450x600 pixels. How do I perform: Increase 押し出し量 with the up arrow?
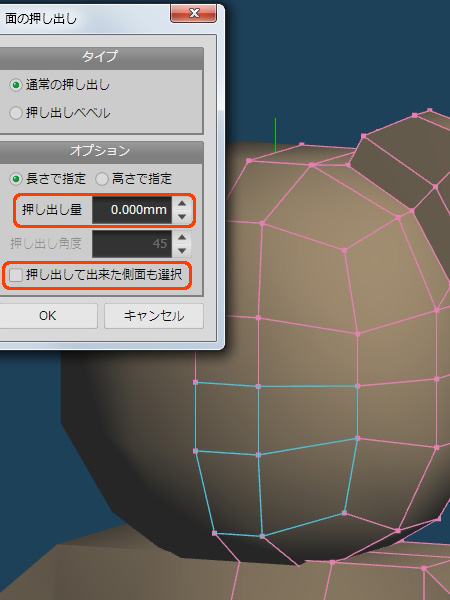click(x=182, y=203)
